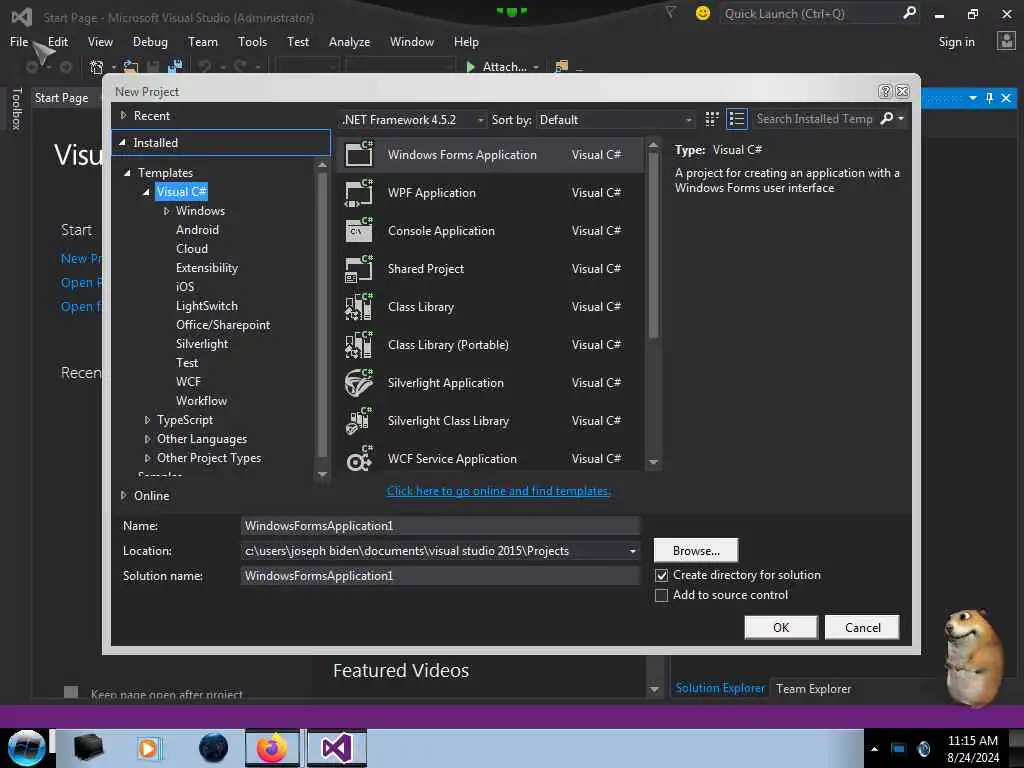Pick the Silverlight Class Library icon

coord(359,421)
